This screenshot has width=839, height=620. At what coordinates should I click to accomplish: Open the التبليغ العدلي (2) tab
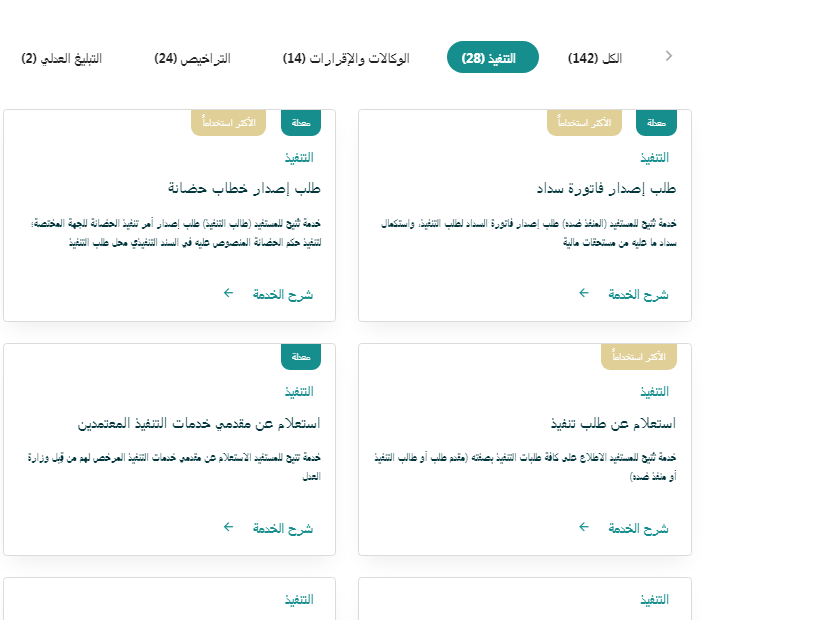(x=62, y=58)
